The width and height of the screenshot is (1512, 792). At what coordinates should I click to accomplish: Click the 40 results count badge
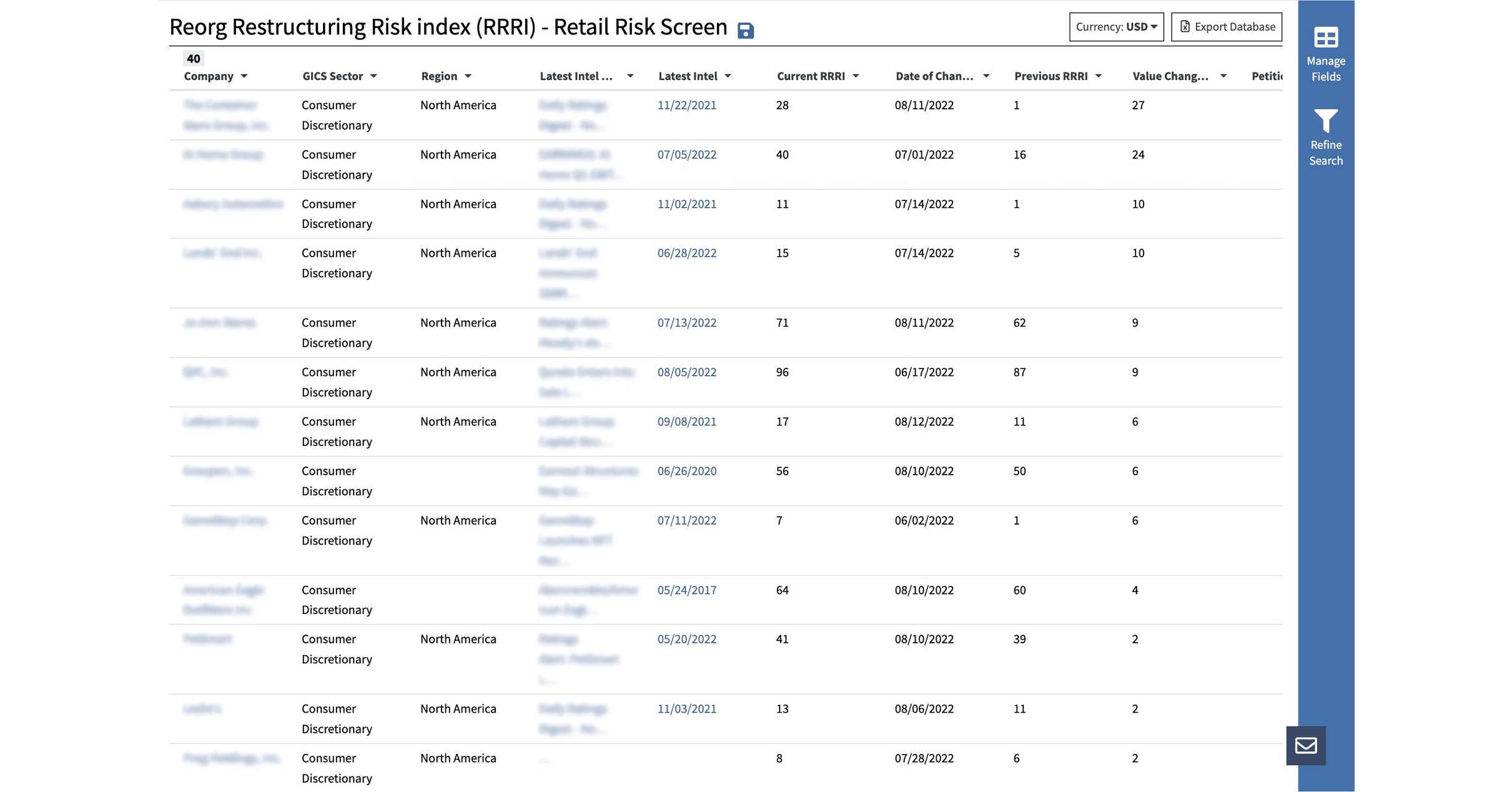(x=193, y=58)
